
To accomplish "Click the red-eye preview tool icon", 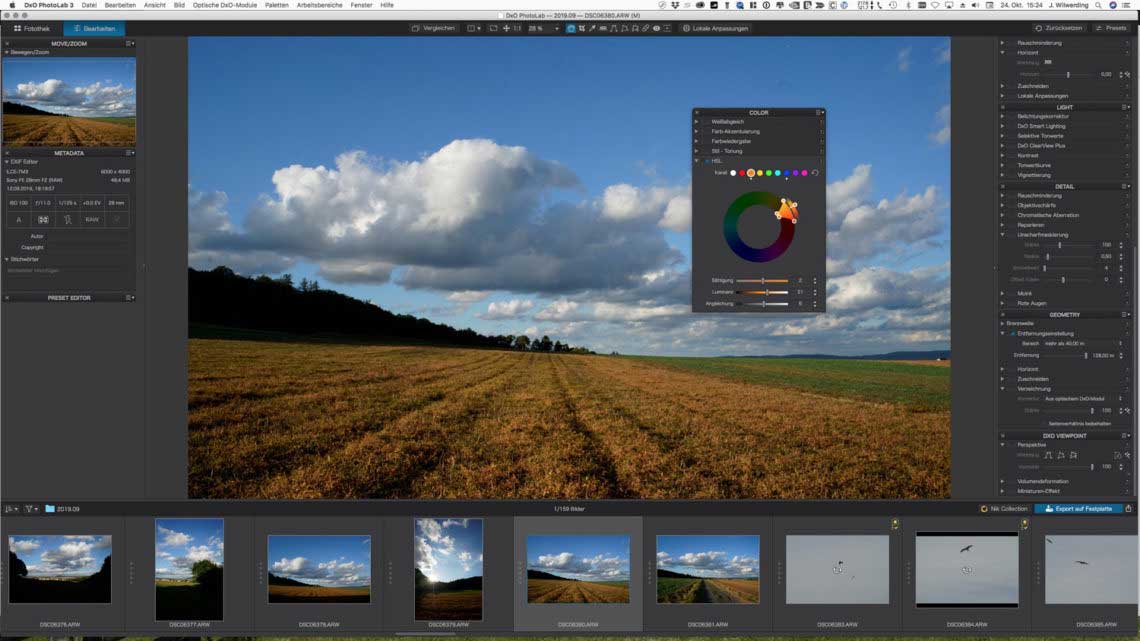I will click(656, 28).
